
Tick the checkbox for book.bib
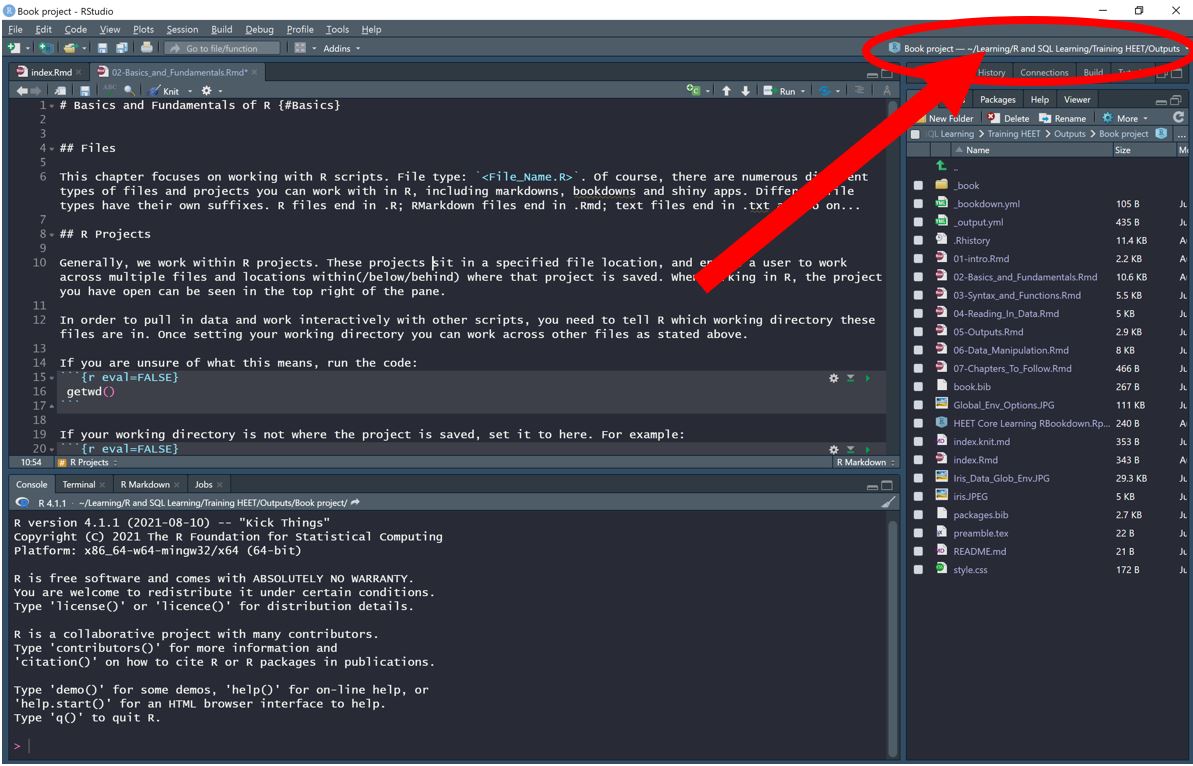click(x=918, y=386)
